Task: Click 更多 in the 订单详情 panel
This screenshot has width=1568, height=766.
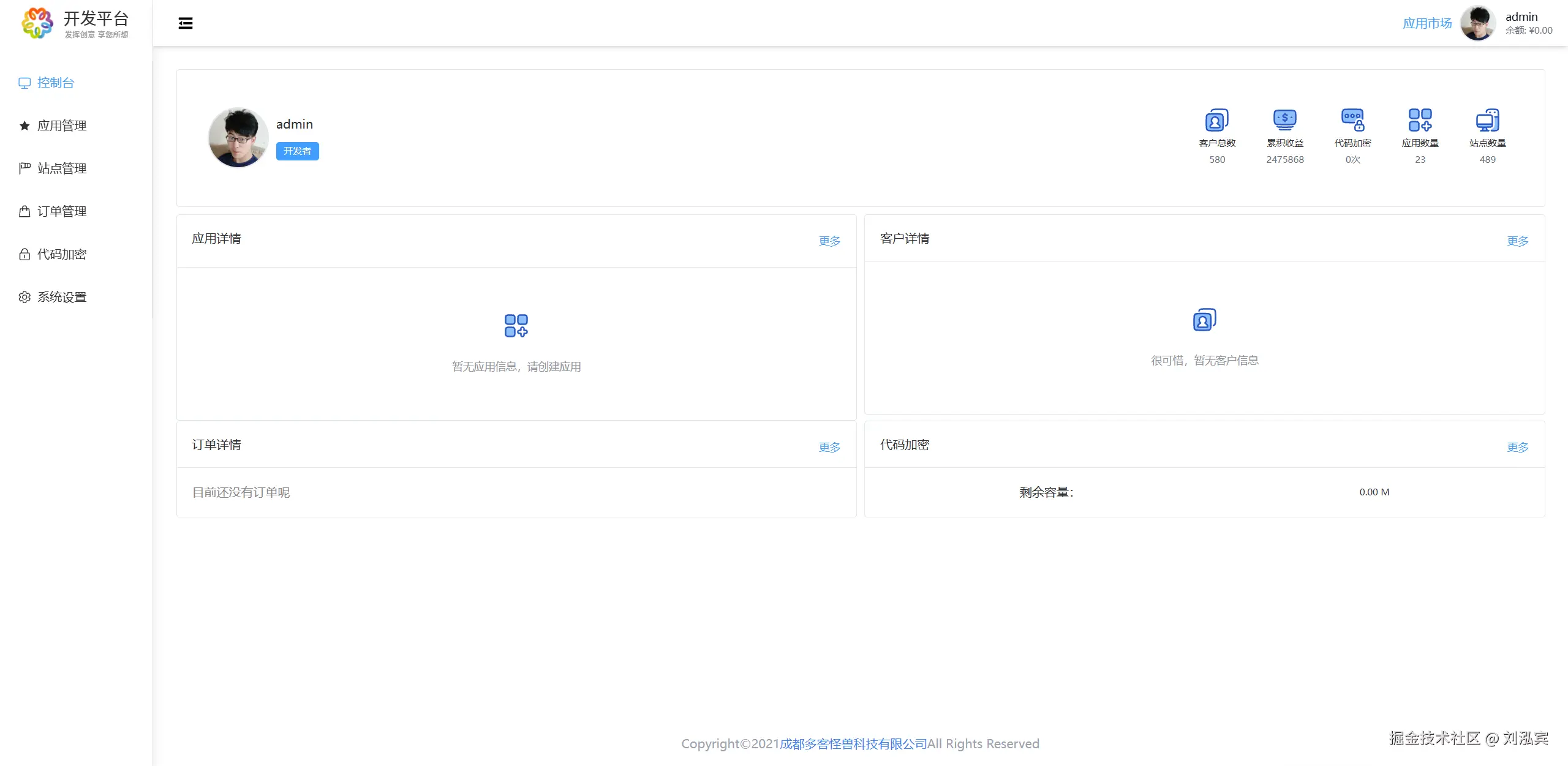Action: 829,447
